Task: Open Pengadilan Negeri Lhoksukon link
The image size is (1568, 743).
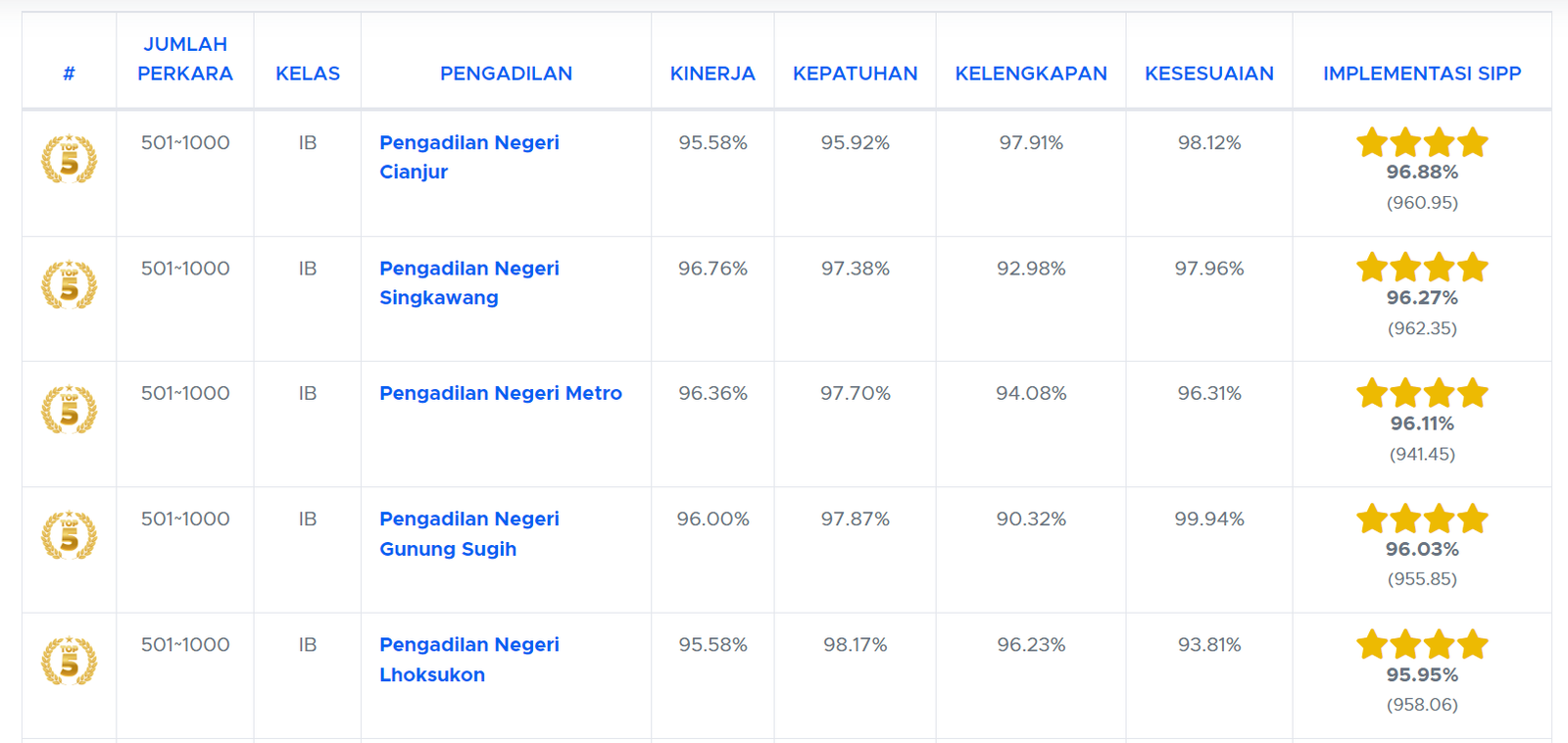Action: (x=468, y=659)
